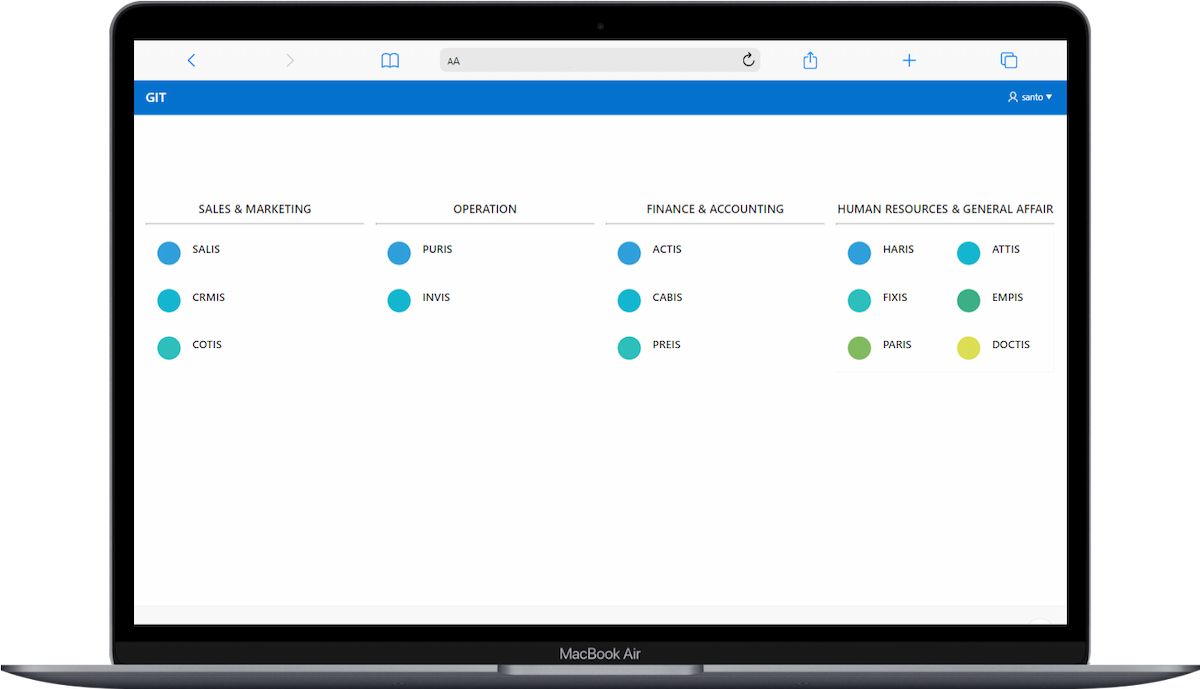Viewport: 1200px width, 689px height.
Task: Click the user profile icon beside santo
Action: (x=1012, y=97)
